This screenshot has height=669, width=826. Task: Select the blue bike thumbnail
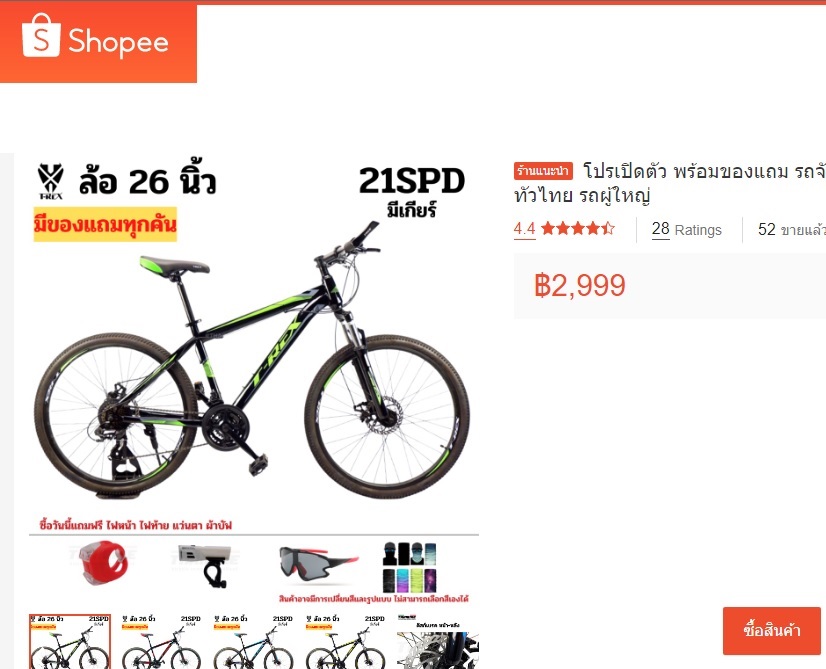tap(253, 641)
